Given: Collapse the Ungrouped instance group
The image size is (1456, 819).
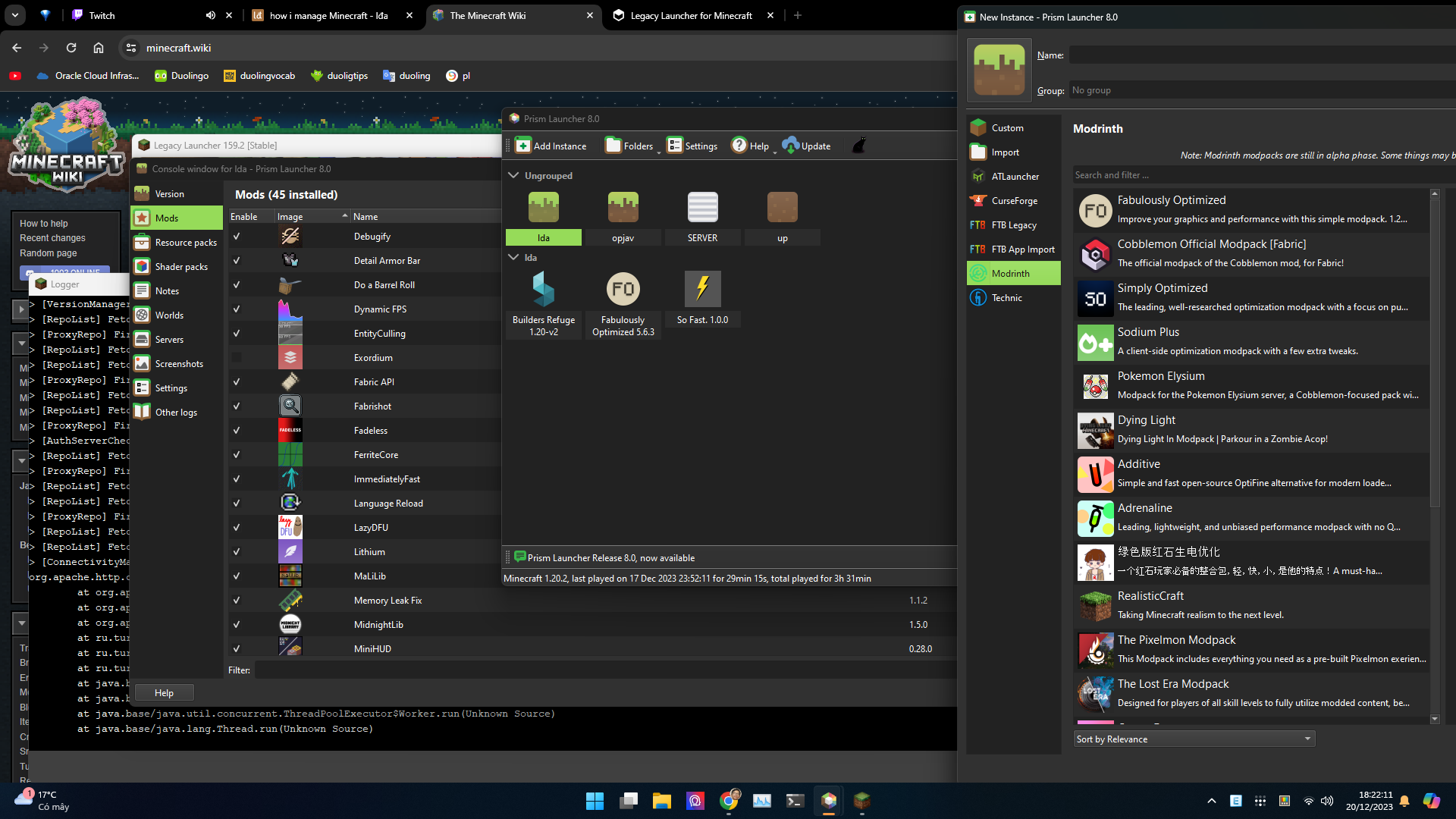Looking at the screenshot, I should click(513, 175).
